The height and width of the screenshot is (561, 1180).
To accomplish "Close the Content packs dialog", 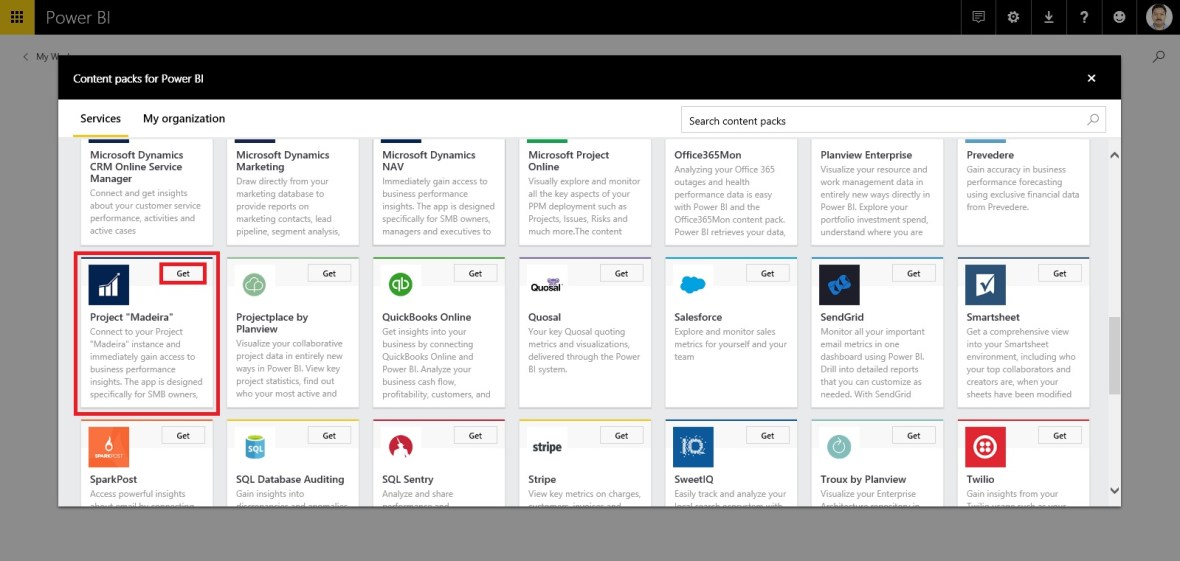I will tap(1091, 78).
